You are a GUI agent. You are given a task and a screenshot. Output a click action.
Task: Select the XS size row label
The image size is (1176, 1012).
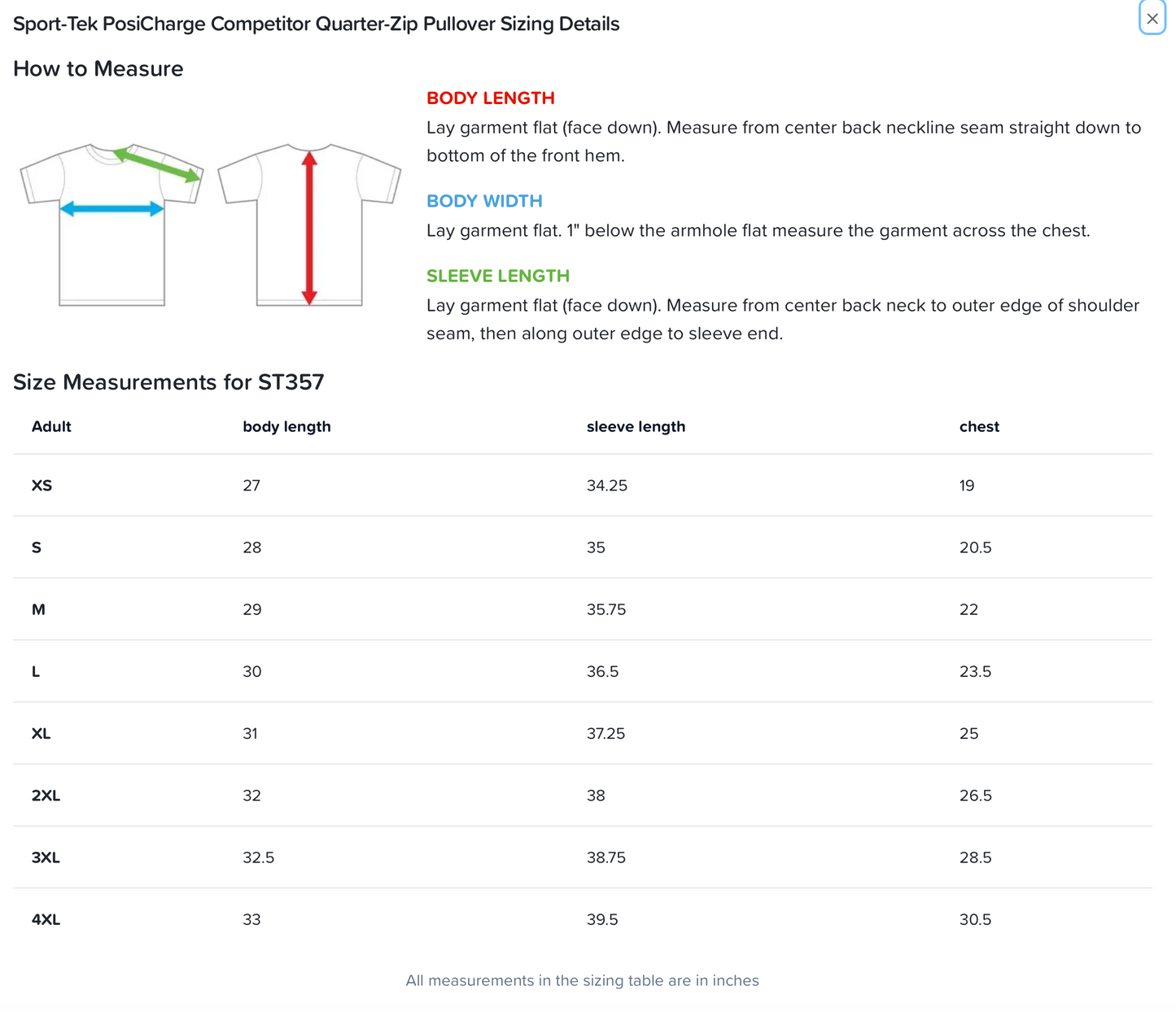(42, 486)
